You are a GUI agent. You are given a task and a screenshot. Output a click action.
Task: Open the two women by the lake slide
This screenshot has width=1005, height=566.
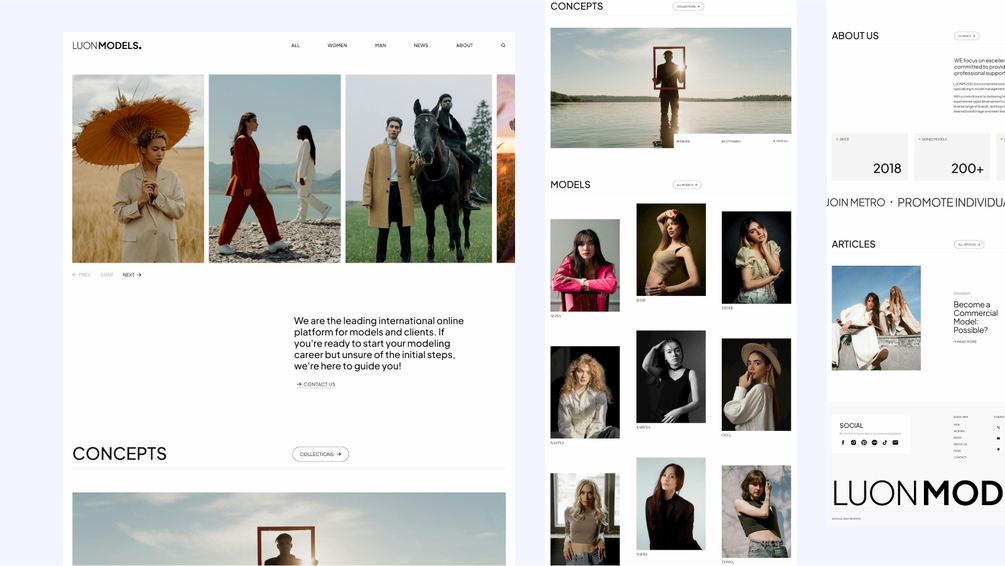tap(274, 169)
